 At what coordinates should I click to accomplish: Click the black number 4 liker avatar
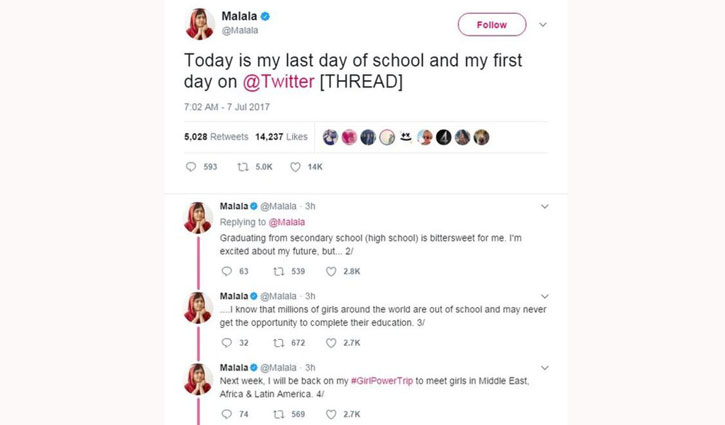(443, 137)
